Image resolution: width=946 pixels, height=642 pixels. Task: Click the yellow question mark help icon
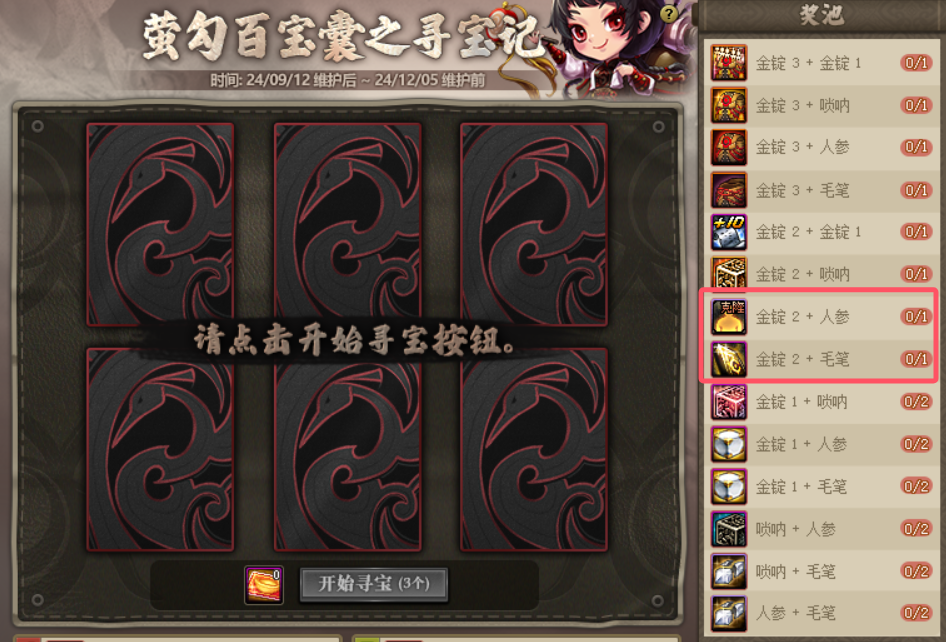coord(668,13)
